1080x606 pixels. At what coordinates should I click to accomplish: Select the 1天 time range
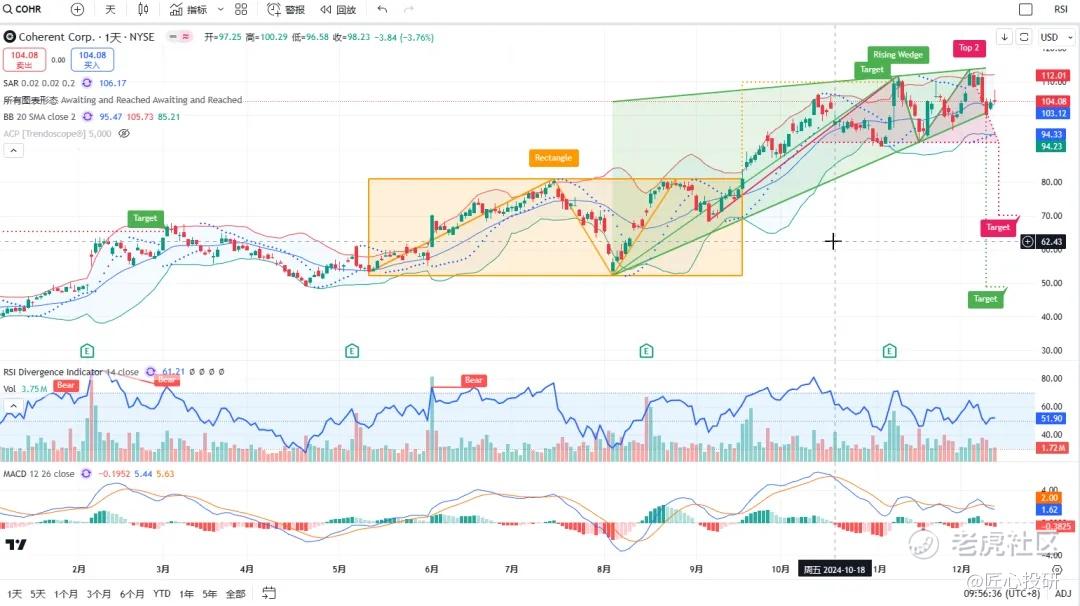(x=14, y=594)
